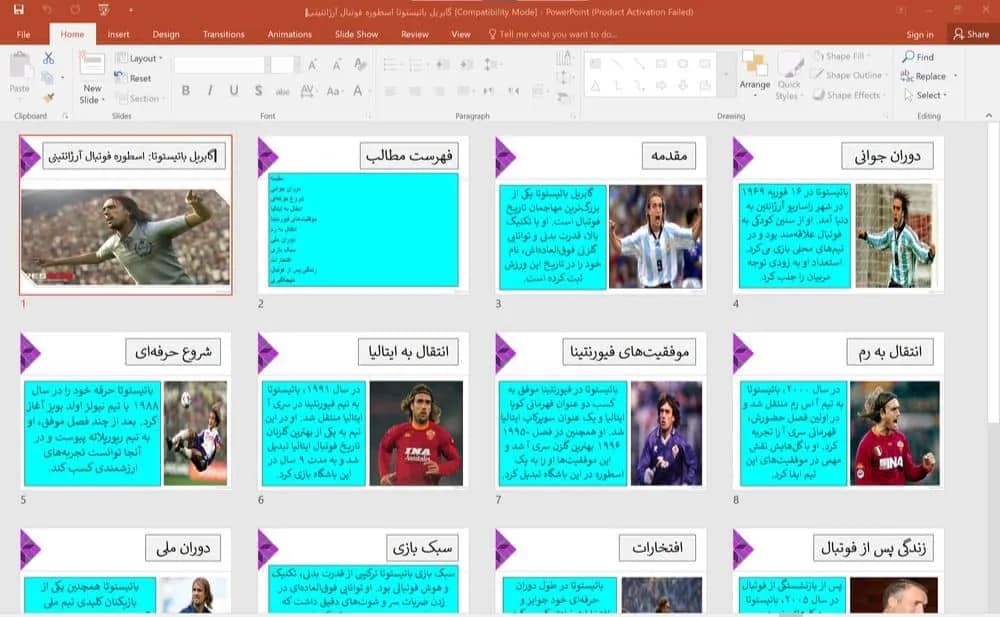
Task: Toggle text Shadow
Action: coord(258,91)
